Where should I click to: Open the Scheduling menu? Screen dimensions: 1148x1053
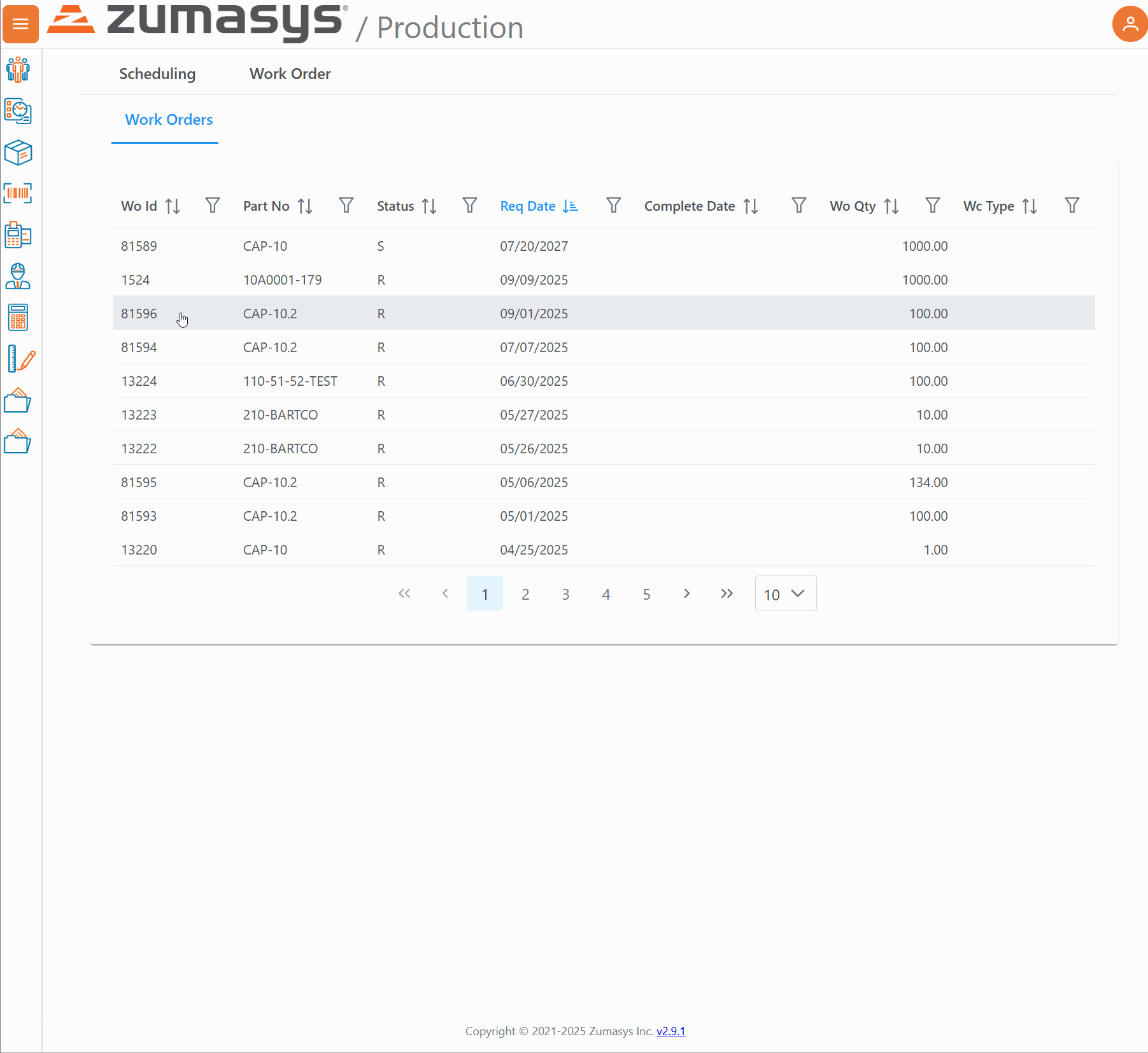(x=157, y=74)
